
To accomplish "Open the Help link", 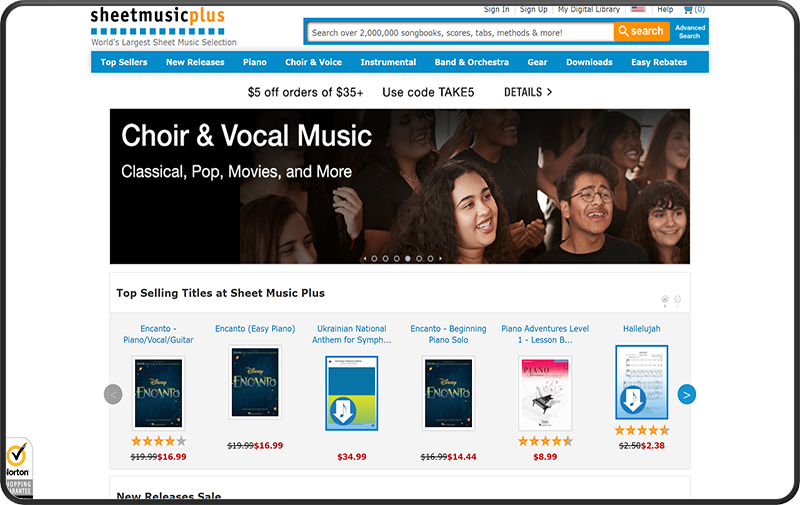I will point(665,9).
